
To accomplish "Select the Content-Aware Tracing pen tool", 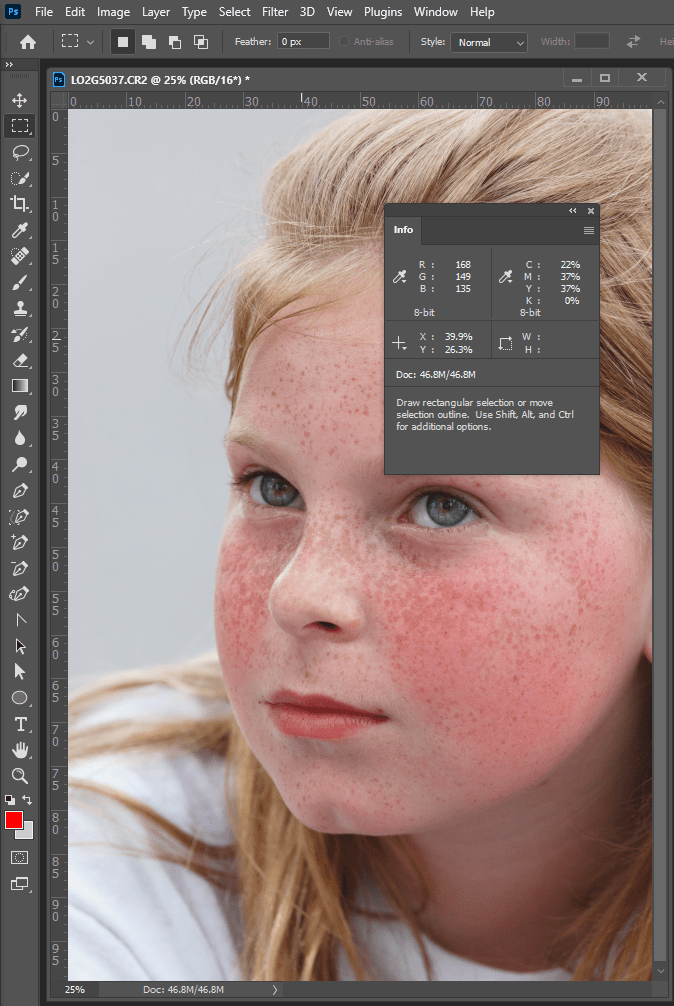I will 20,516.
